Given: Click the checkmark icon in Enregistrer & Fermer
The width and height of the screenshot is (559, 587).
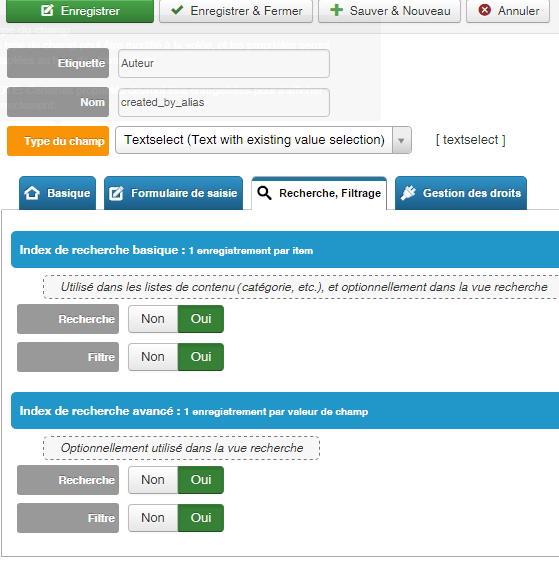Looking at the screenshot, I should pyautogui.click(x=177, y=10).
